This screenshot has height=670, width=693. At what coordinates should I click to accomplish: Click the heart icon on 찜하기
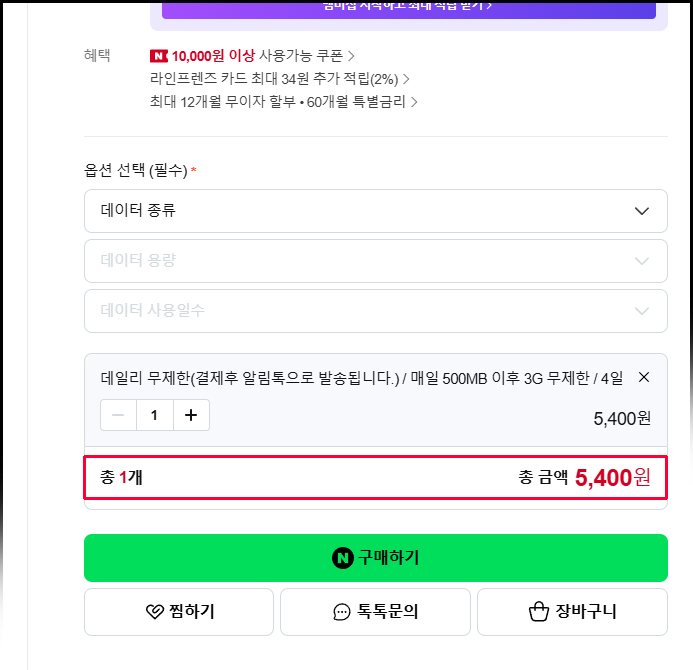coord(155,612)
